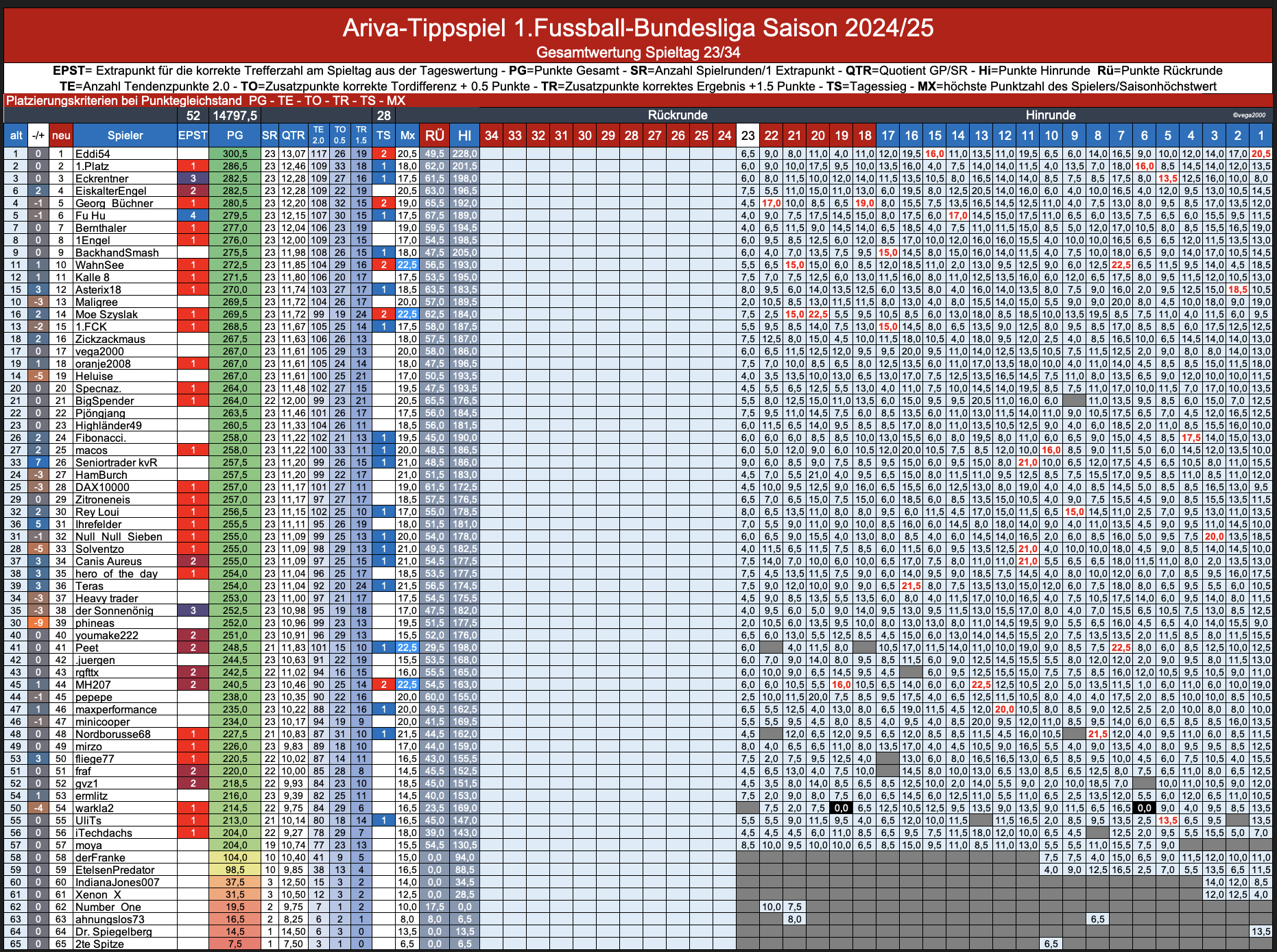Click player name Georg_Büchner

(x=114, y=203)
